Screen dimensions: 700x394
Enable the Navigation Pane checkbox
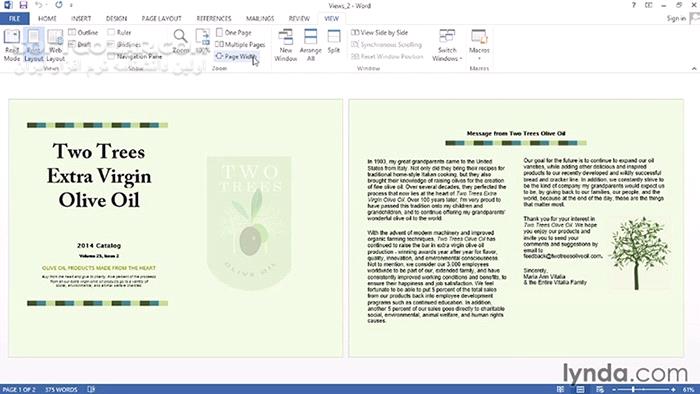click(135, 56)
